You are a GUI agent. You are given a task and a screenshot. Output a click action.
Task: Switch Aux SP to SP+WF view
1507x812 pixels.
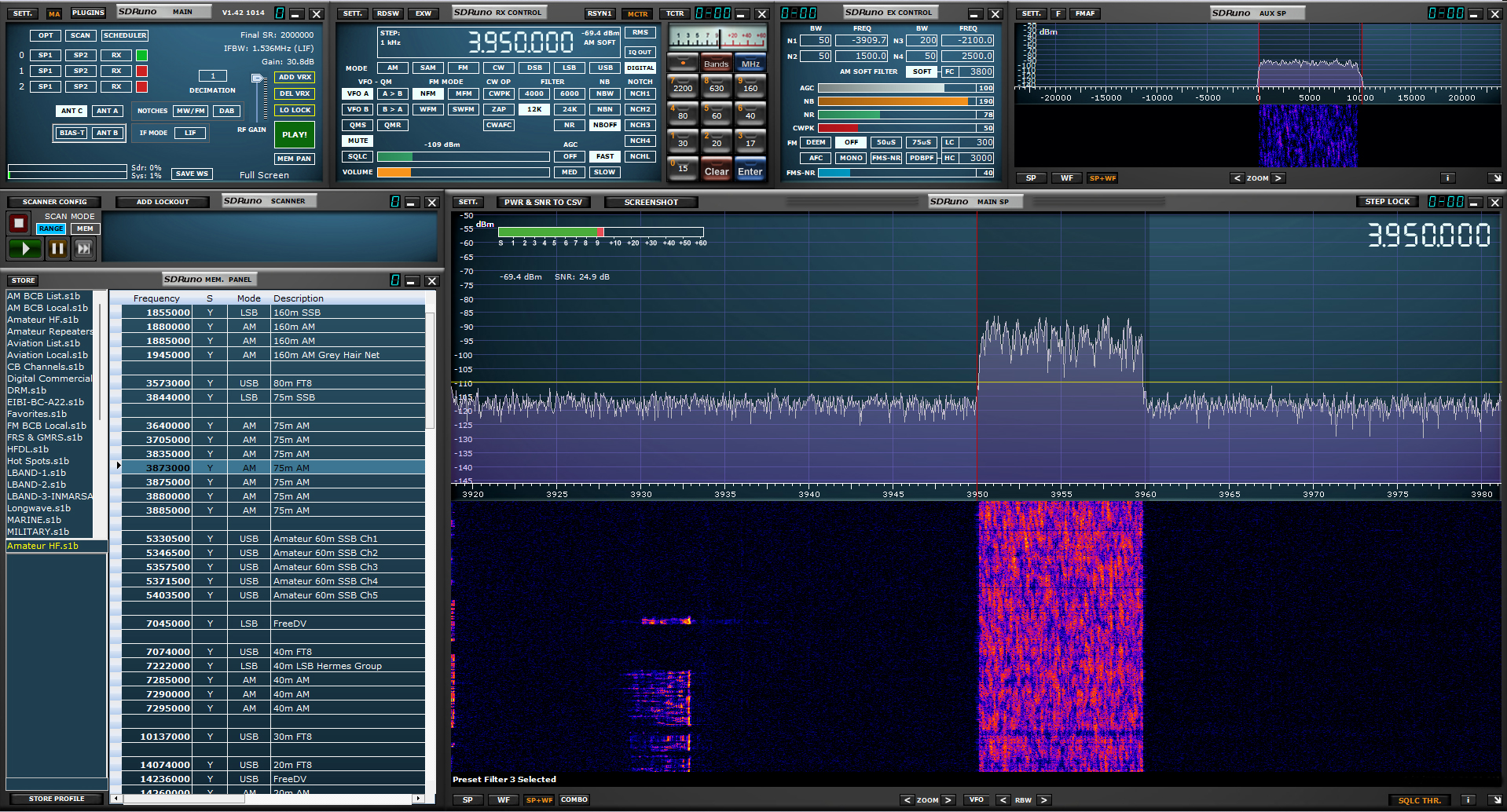1102,178
